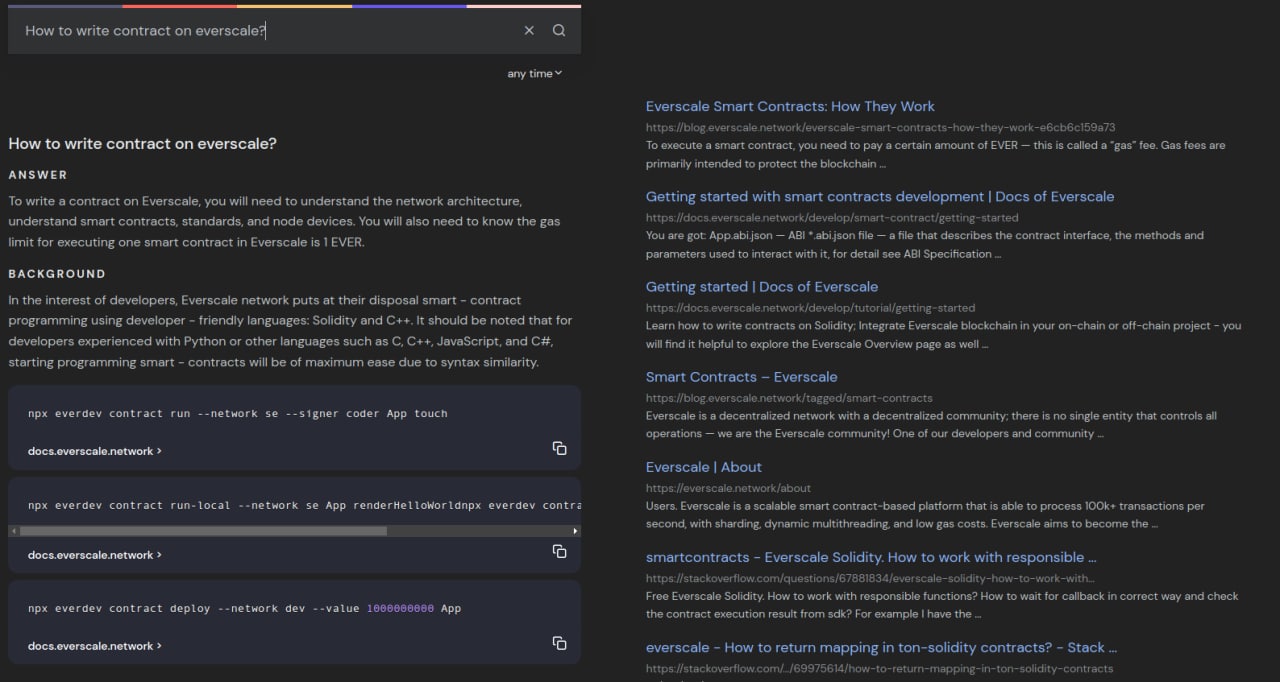Open 'Getting started with smart contracts development' result
Viewport: 1280px width, 682px height.
coord(879,196)
